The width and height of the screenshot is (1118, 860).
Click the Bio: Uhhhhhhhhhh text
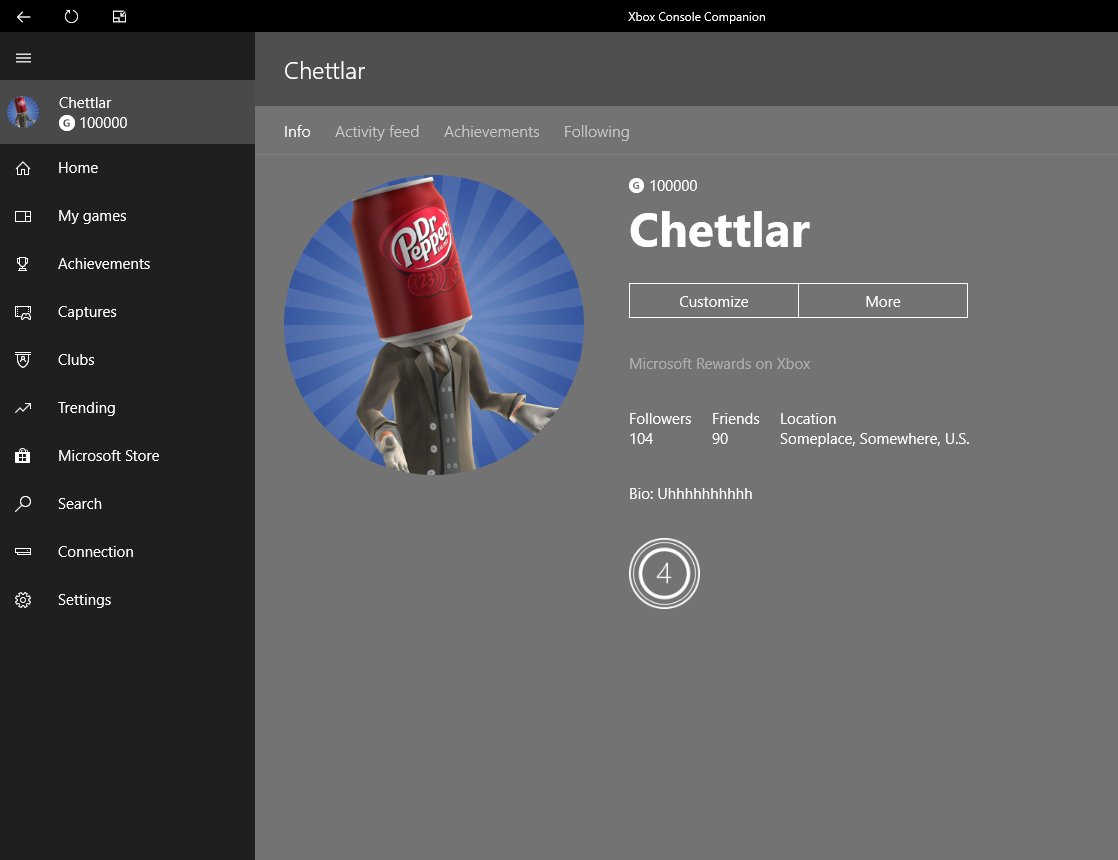click(x=690, y=494)
